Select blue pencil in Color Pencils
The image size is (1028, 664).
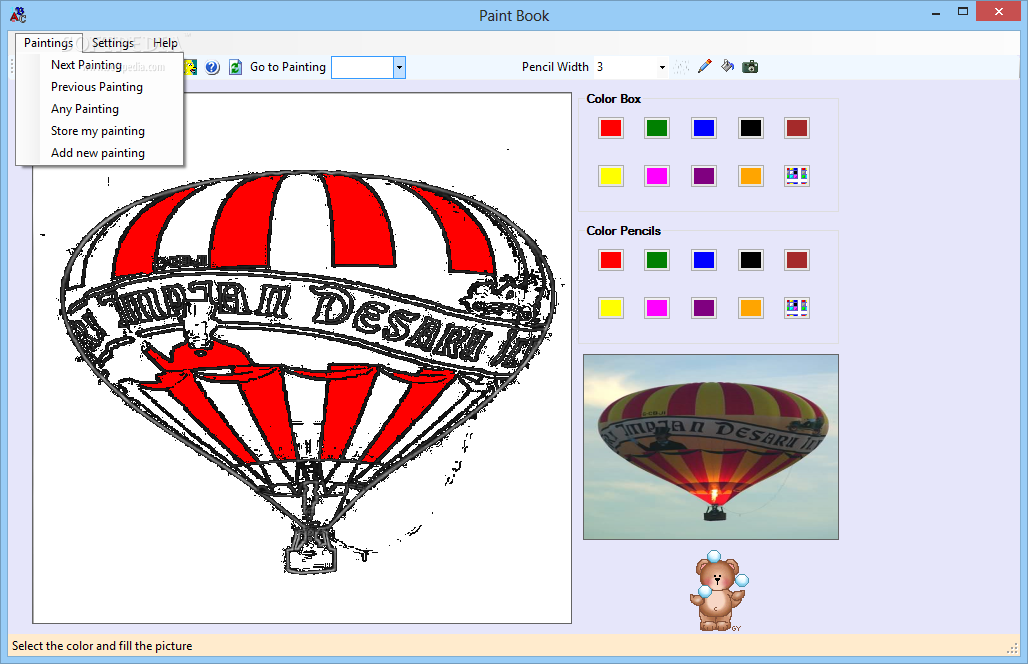click(x=704, y=260)
